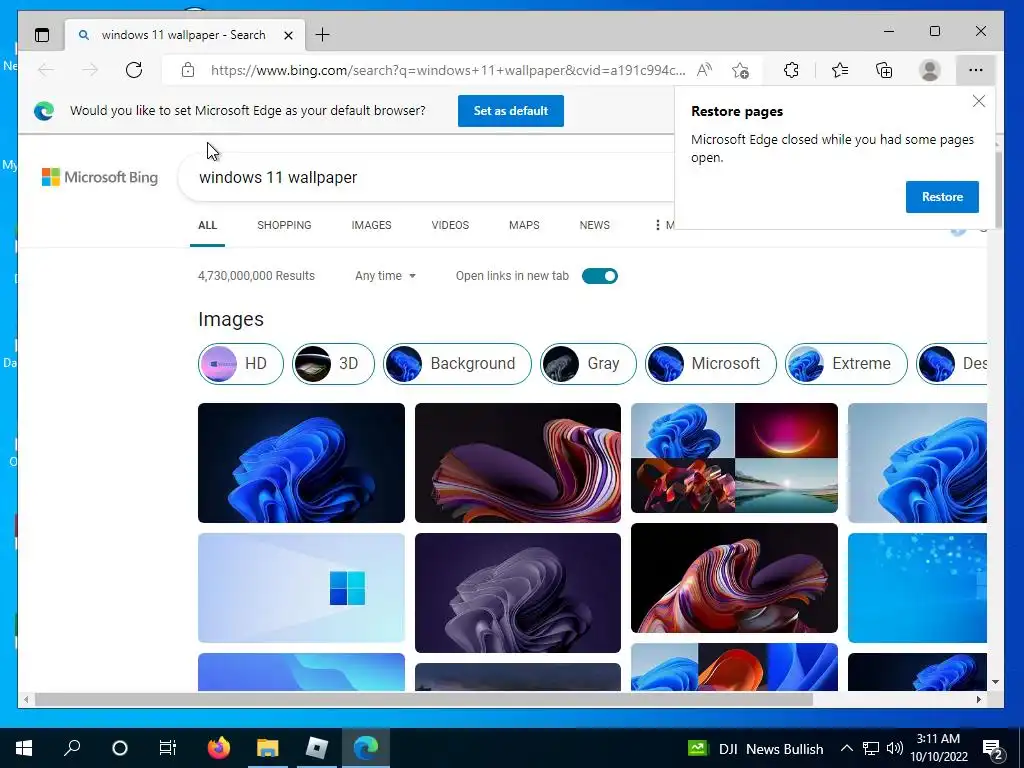
Task: Toggle Open links in new tab switch
Action: click(600, 276)
